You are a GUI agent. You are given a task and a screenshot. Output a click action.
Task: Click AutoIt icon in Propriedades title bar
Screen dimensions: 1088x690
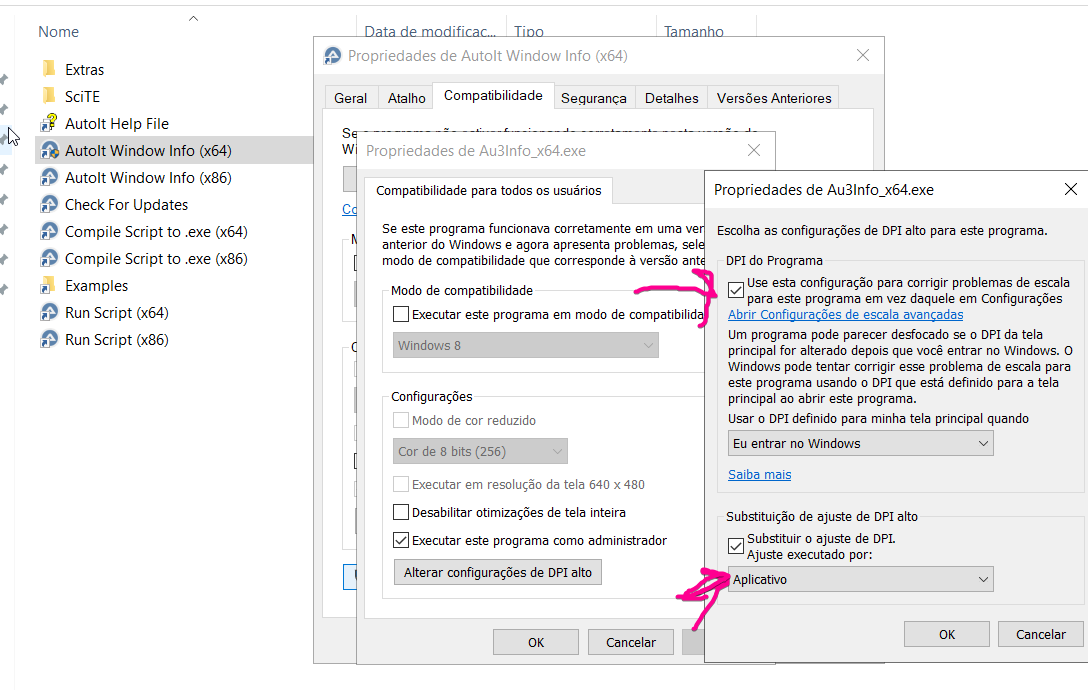pos(333,56)
